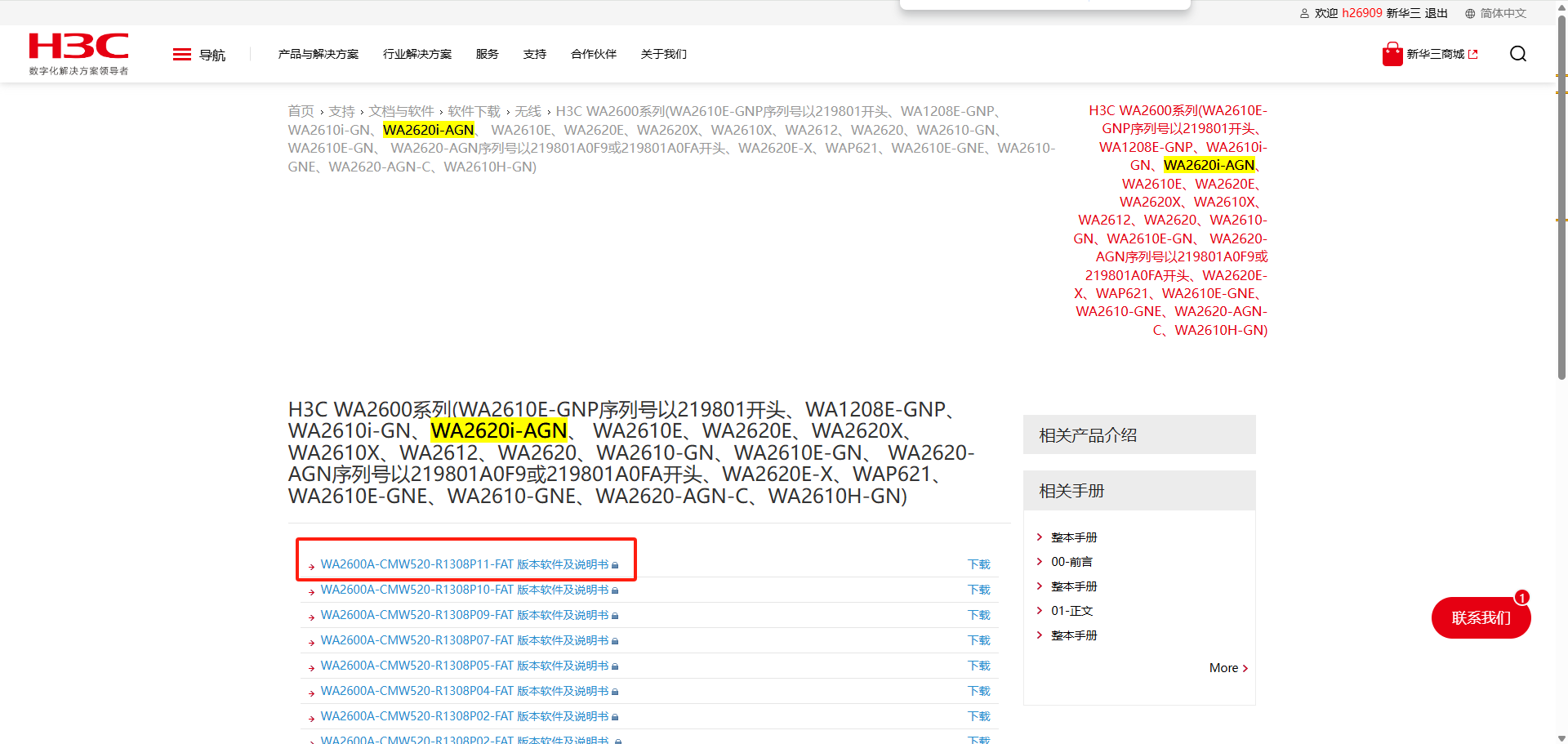Click lock icon on R1308P04-FAT entry
Image resolution: width=1568 pixels, height=744 pixels.
pyautogui.click(x=615, y=692)
